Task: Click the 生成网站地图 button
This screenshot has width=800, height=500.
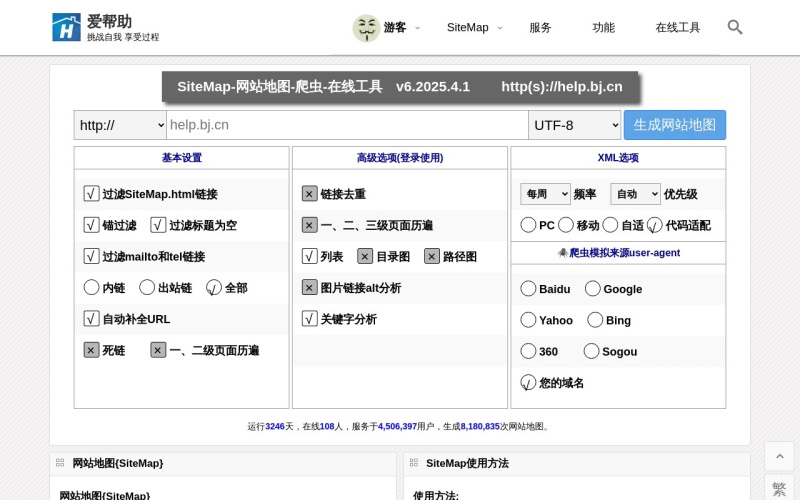Action: point(674,125)
